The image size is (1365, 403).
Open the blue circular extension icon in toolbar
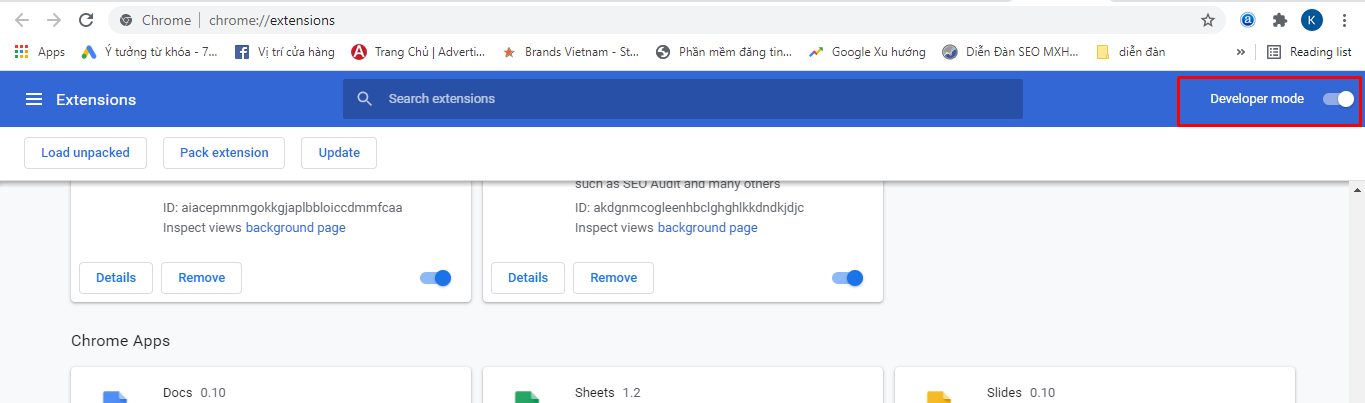(1248, 20)
